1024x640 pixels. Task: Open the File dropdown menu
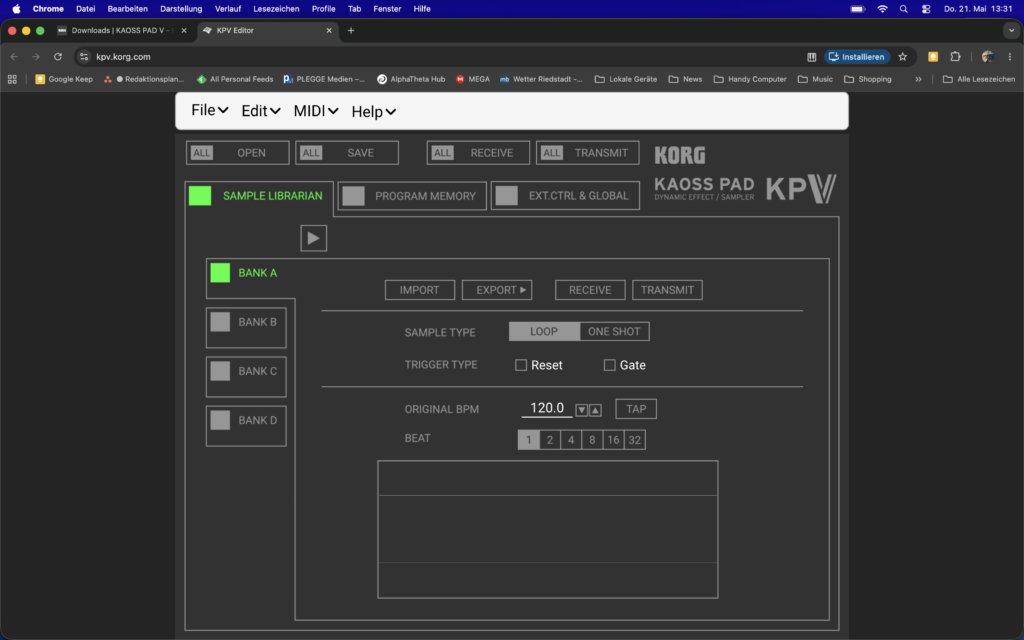pos(210,110)
